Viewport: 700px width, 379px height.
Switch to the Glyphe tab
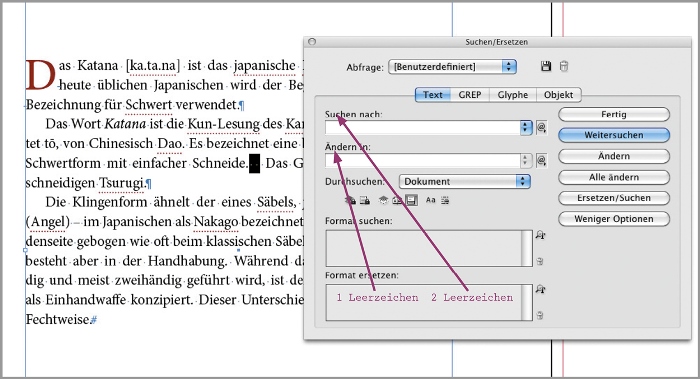(x=512, y=95)
